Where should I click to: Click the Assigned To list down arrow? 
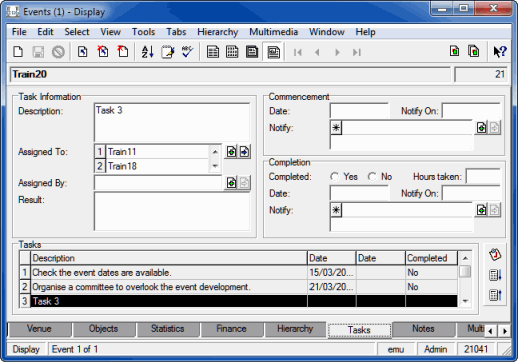pyautogui.click(x=215, y=166)
